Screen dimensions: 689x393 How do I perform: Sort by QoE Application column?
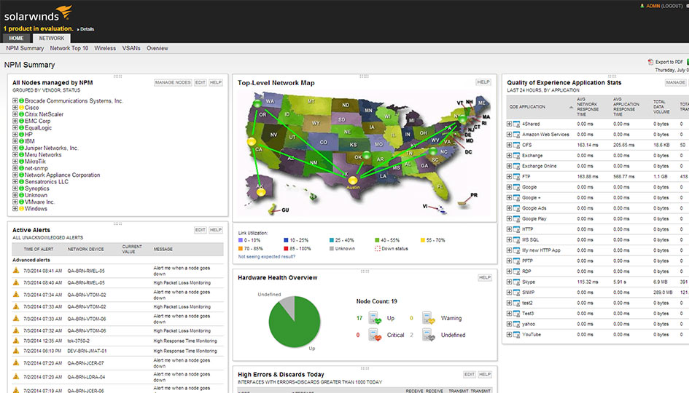[x=527, y=107]
